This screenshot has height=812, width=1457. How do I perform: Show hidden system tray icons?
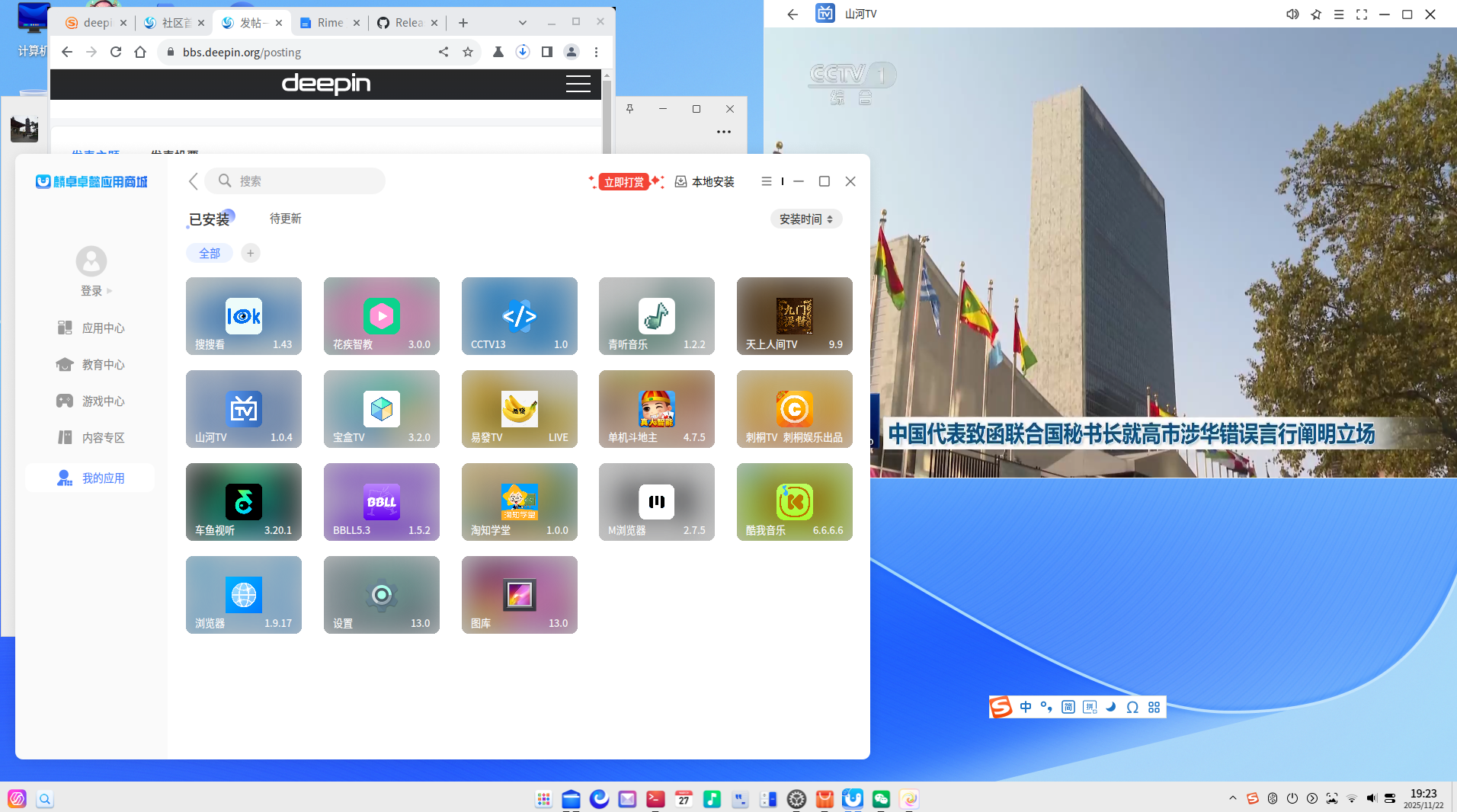pyautogui.click(x=1233, y=798)
